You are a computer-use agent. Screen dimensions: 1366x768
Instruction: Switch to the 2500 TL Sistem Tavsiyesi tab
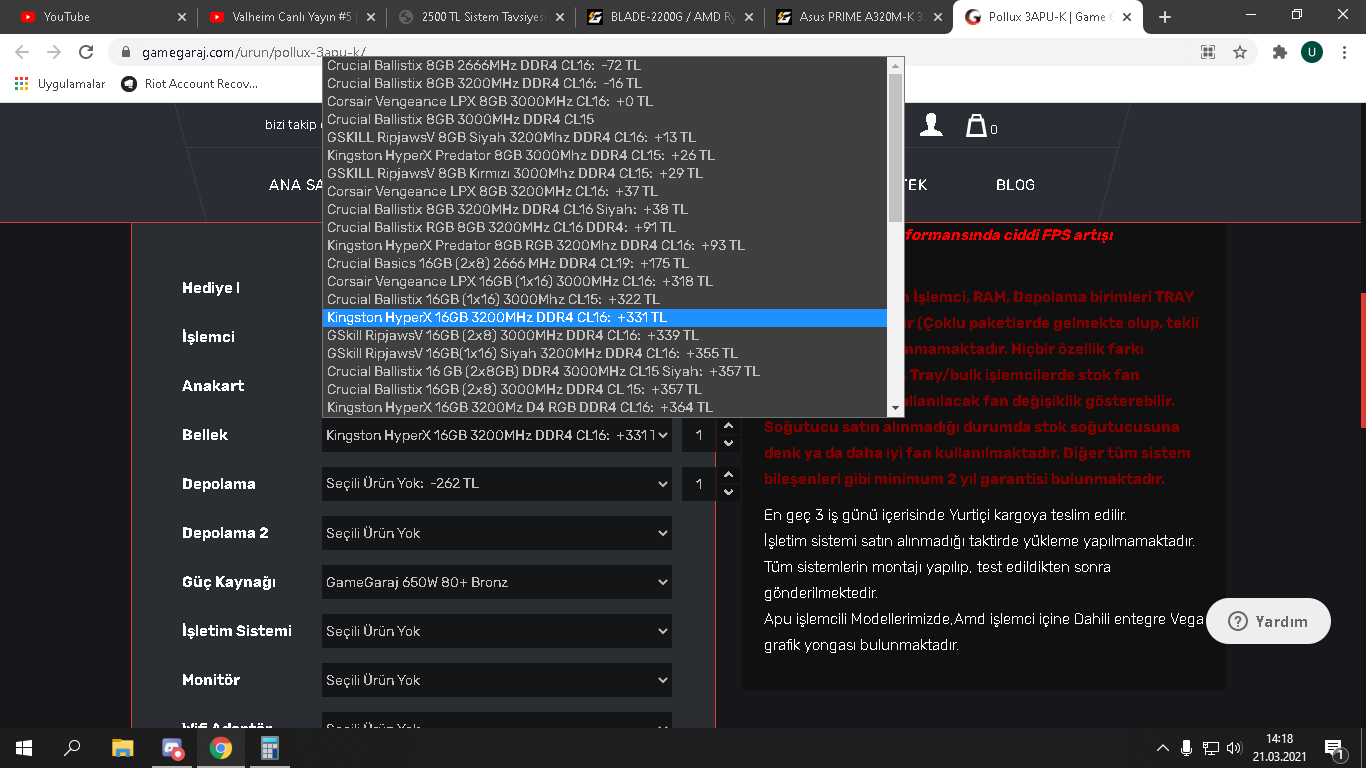[478, 17]
